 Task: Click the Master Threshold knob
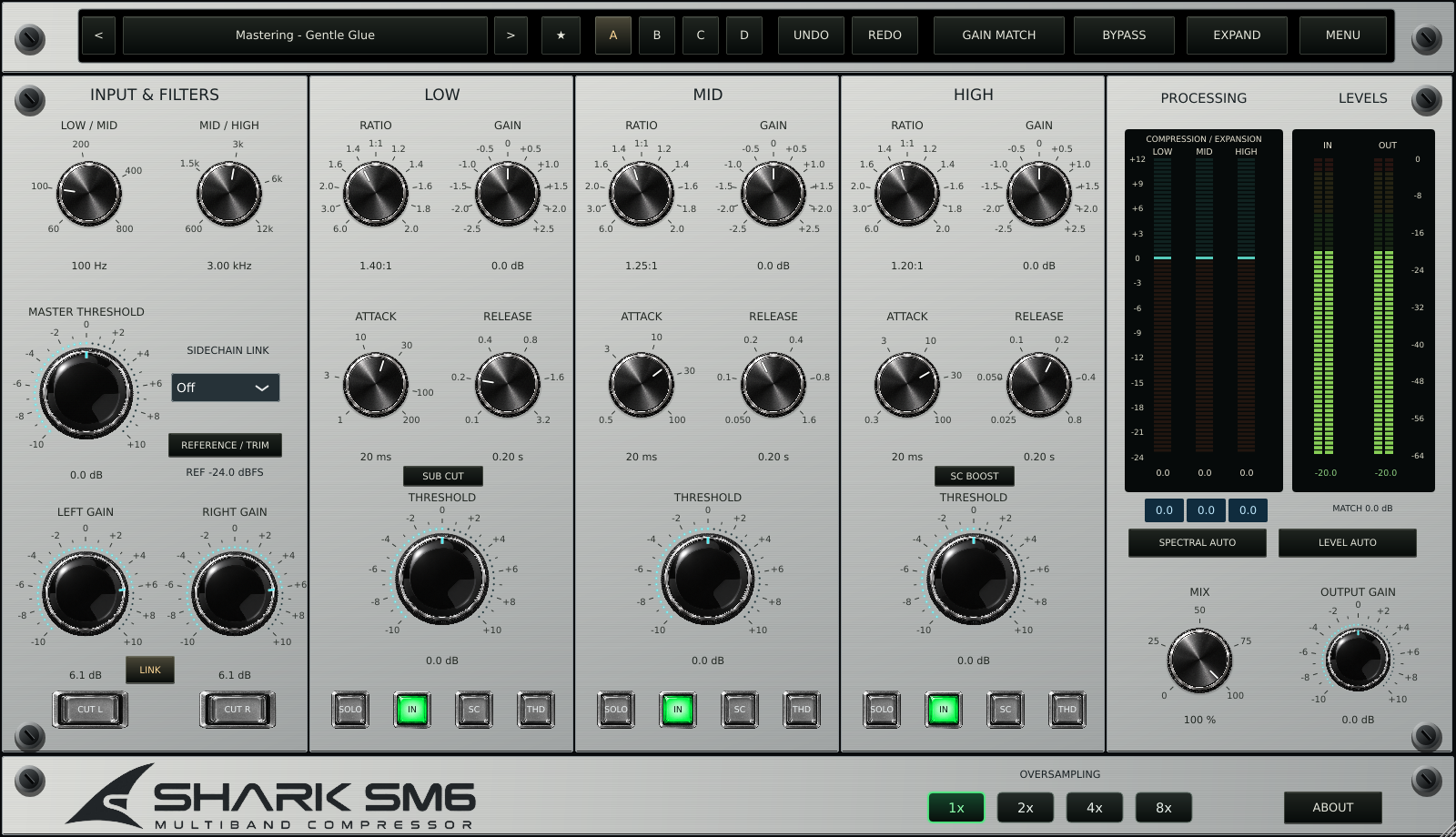pyautogui.click(x=86, y=392)
